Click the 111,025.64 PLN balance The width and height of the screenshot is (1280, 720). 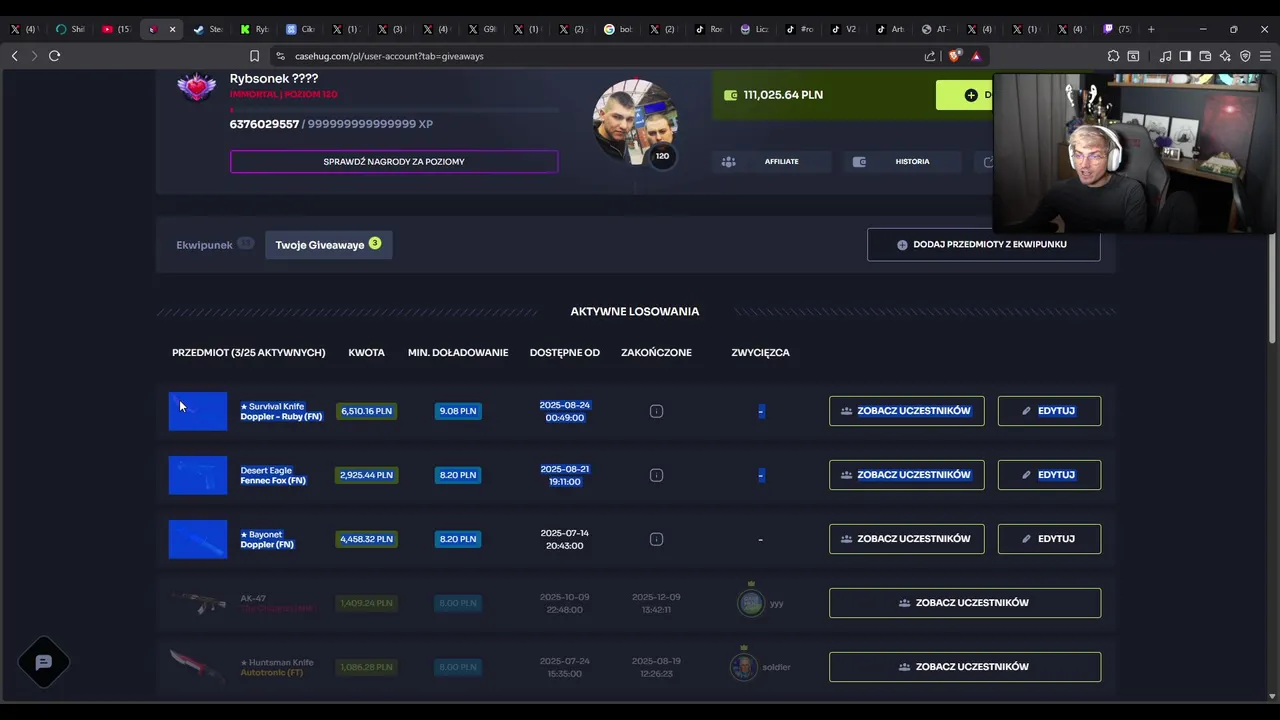[x=783, y=95]
